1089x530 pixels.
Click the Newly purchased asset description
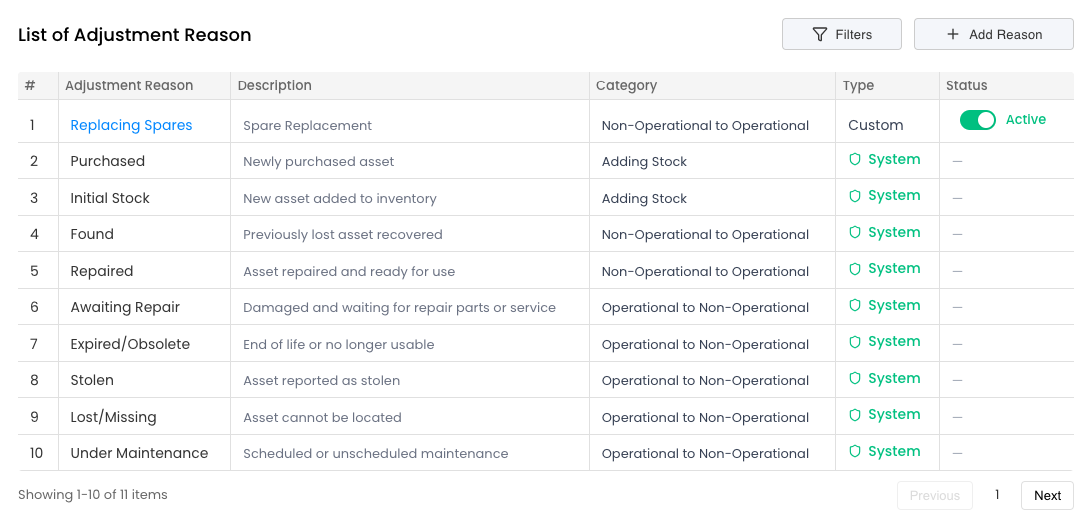point(318,162)
